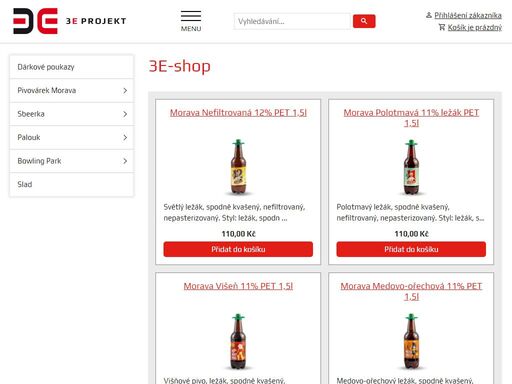Add Morava Polotmavá 11% to cart

click(x=411, y=249)
